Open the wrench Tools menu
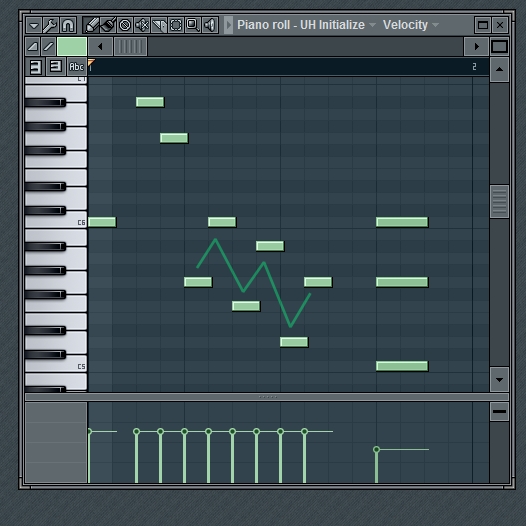The height and width of the screenshot is (526, 526). 51,25
